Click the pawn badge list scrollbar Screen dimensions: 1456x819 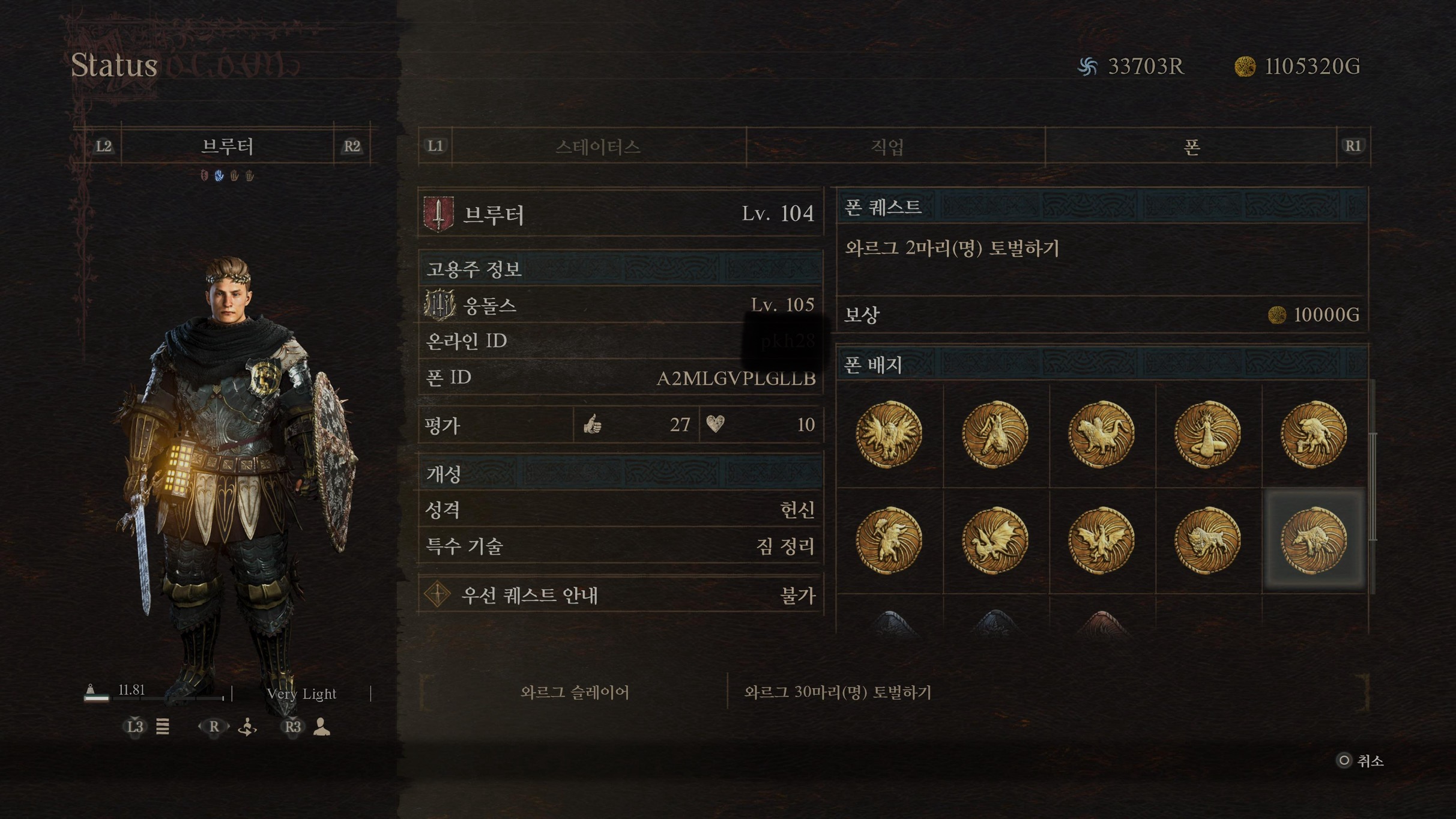tap(1373, 486)
